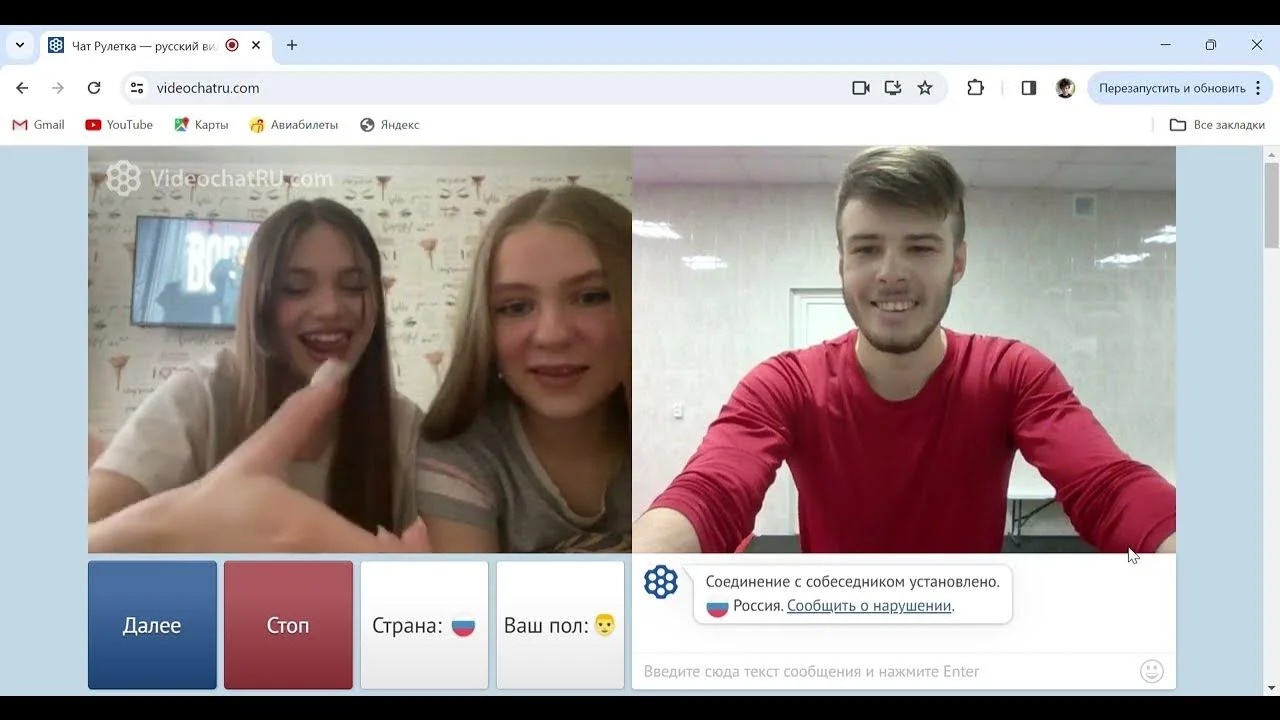Click the emoji smiley icon in chat
The width and height of the screenshot is (1280, 720).
click(x=1152, y=671)
